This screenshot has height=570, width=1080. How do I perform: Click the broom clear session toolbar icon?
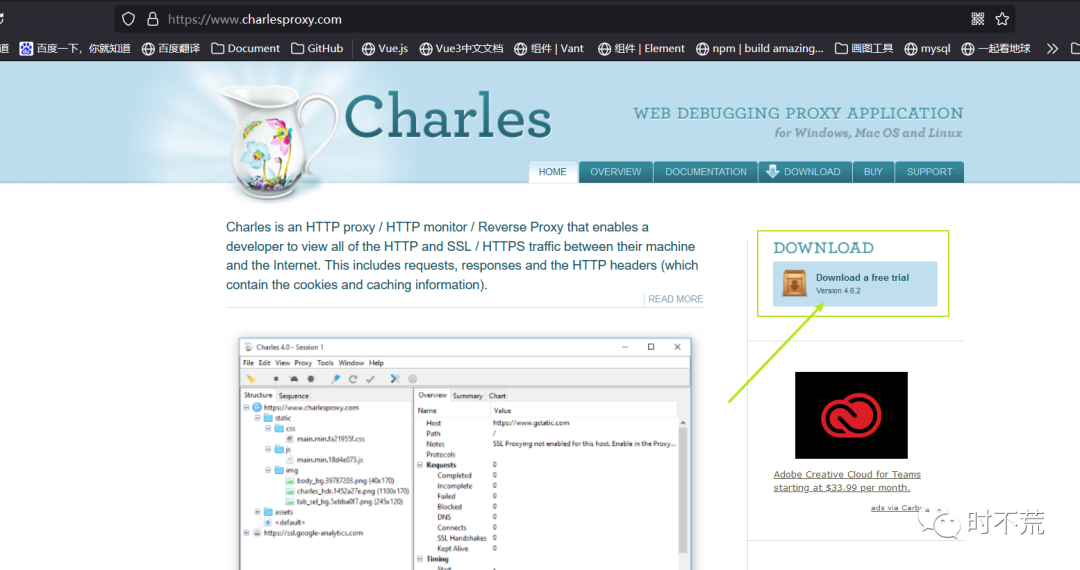coord(251,379)
